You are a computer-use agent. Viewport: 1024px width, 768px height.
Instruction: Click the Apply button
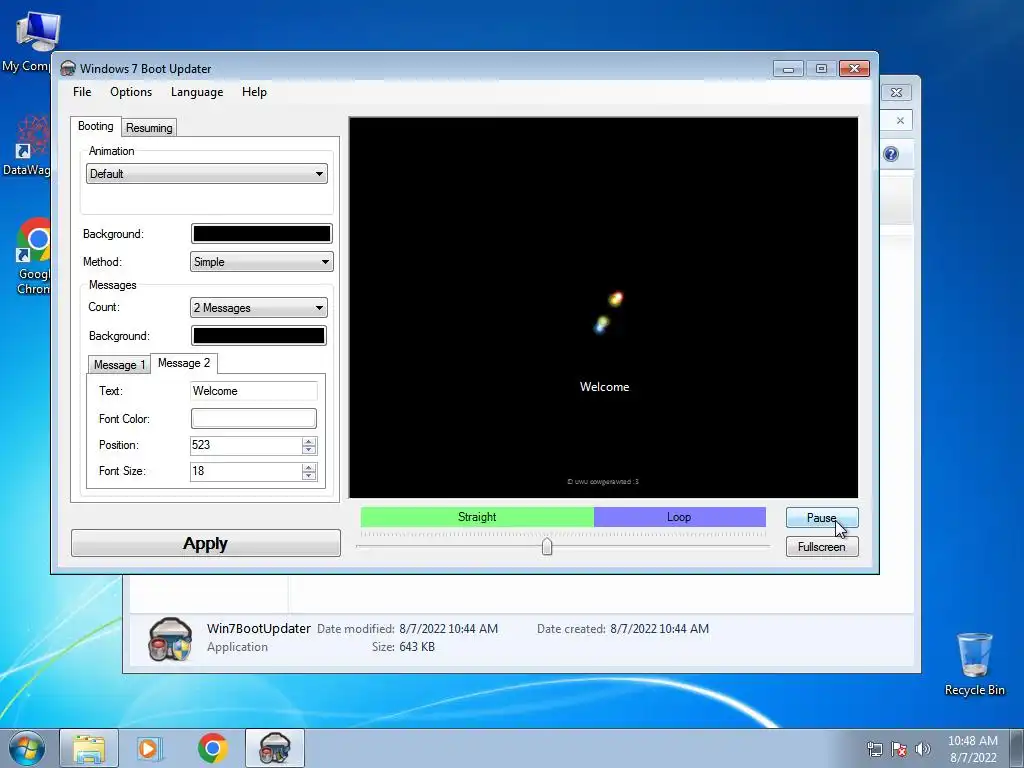coord(206,543)
